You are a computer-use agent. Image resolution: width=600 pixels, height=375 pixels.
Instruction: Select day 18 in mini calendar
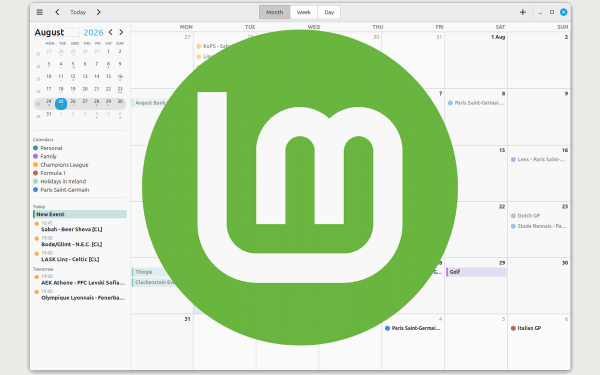click(61, 89)
